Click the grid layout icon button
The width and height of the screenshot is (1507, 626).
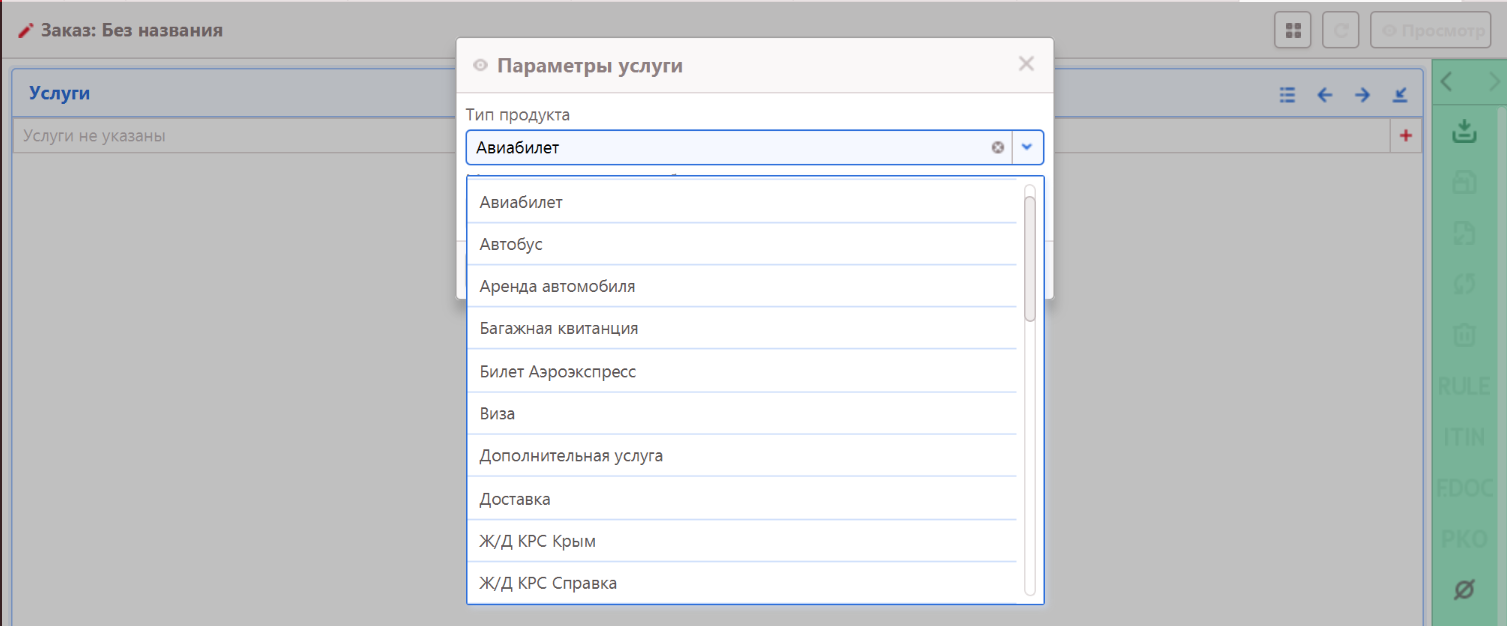coord(1293,30)
